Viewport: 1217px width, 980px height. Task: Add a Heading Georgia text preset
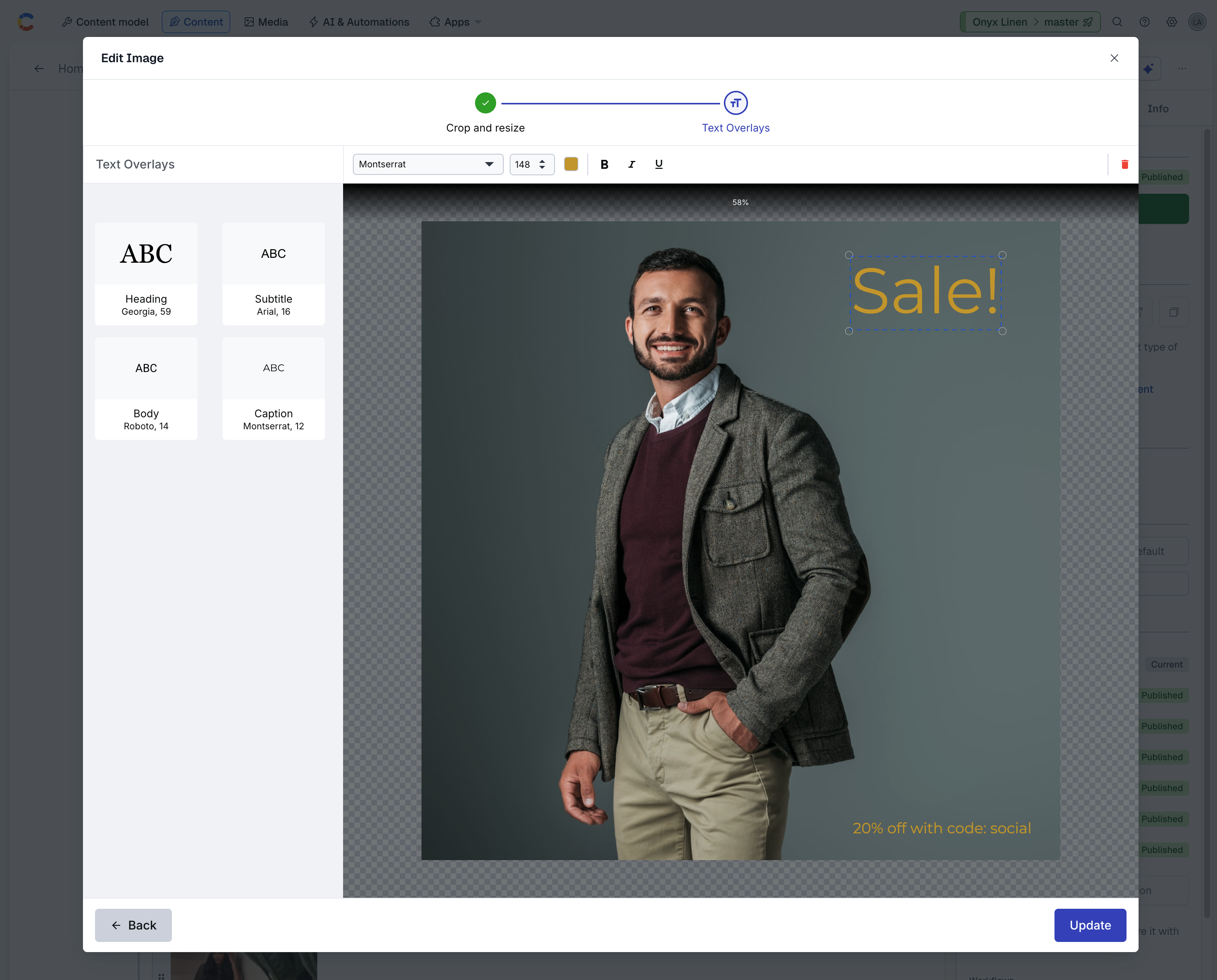[146, 274]
